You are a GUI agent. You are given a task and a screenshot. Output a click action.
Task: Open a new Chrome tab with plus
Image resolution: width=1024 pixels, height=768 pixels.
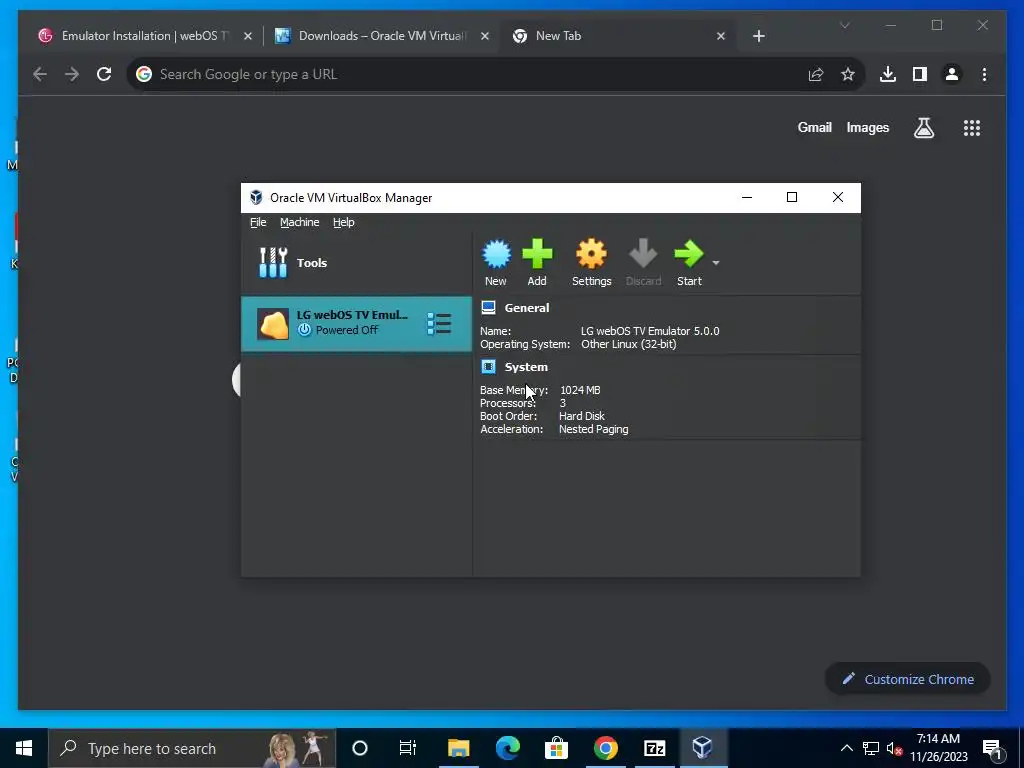[758, 36]
